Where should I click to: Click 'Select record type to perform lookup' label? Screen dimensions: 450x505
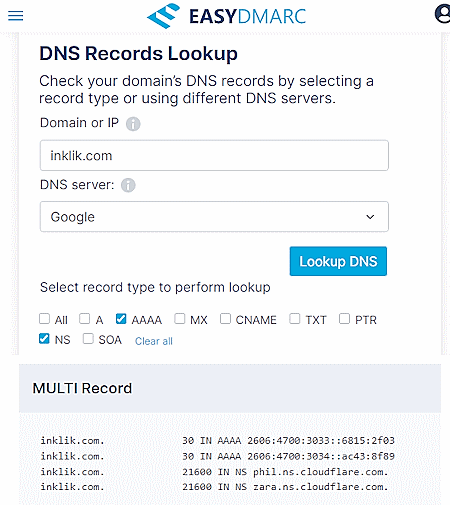155,287
